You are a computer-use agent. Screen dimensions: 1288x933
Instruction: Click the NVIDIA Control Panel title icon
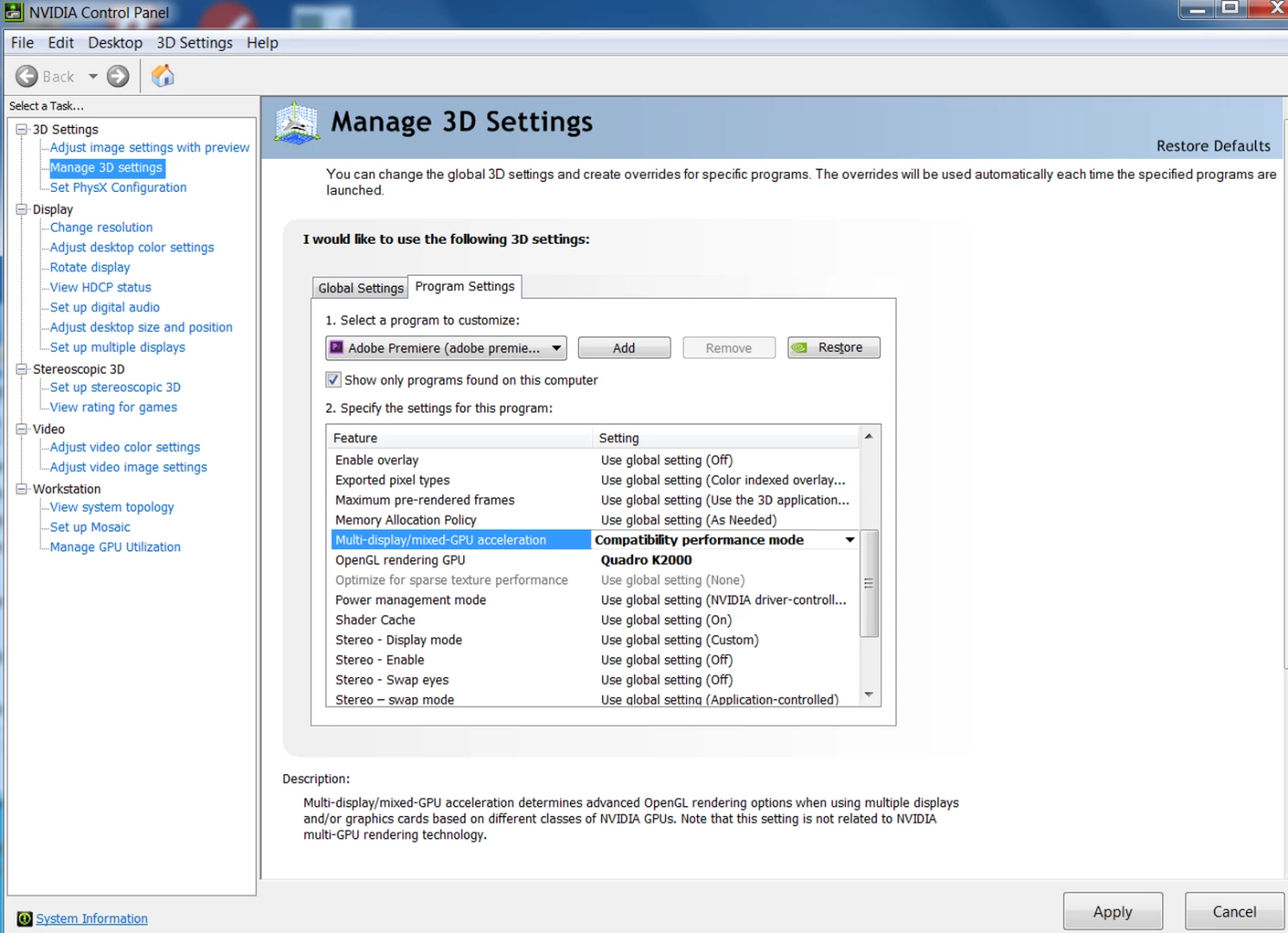click(14, 12)
